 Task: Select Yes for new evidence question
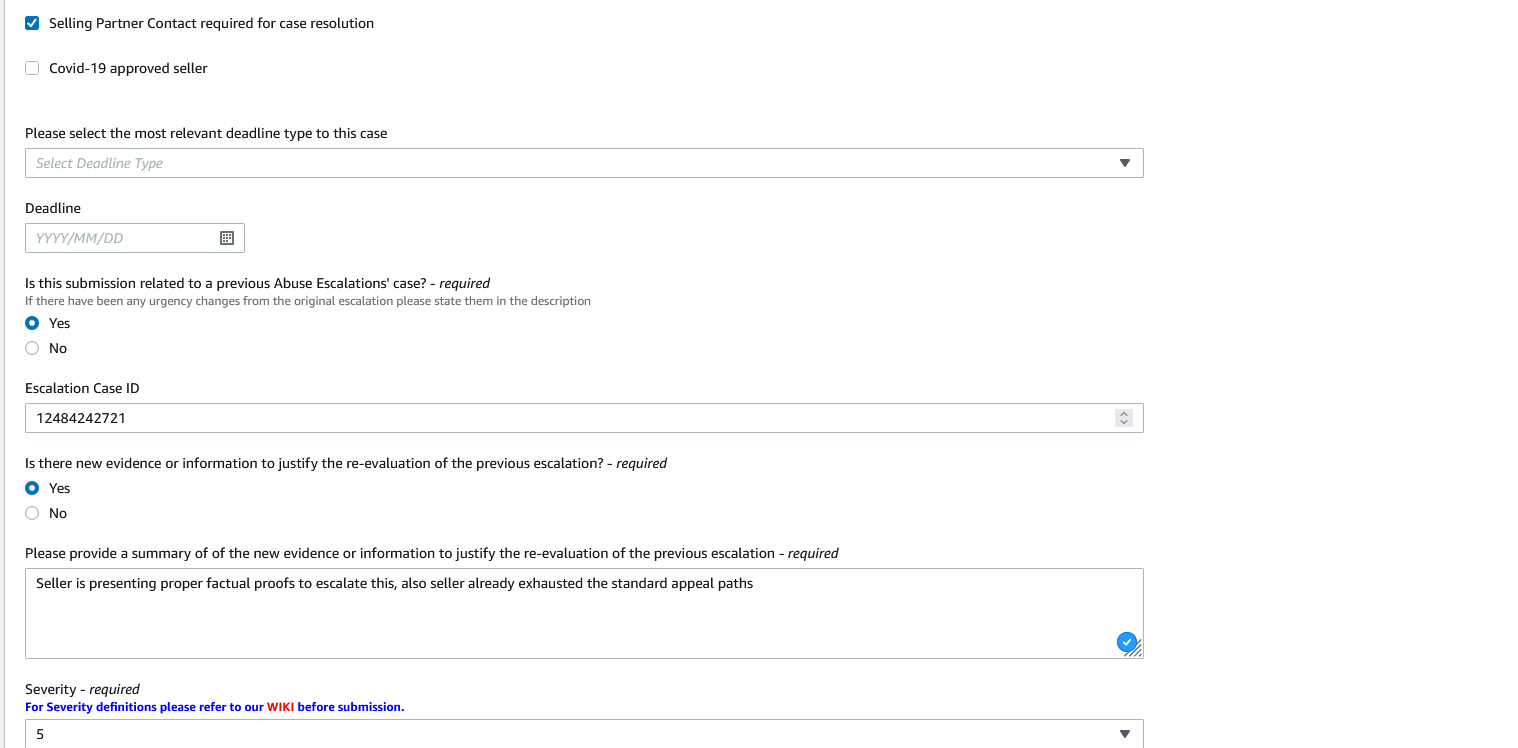32,488
